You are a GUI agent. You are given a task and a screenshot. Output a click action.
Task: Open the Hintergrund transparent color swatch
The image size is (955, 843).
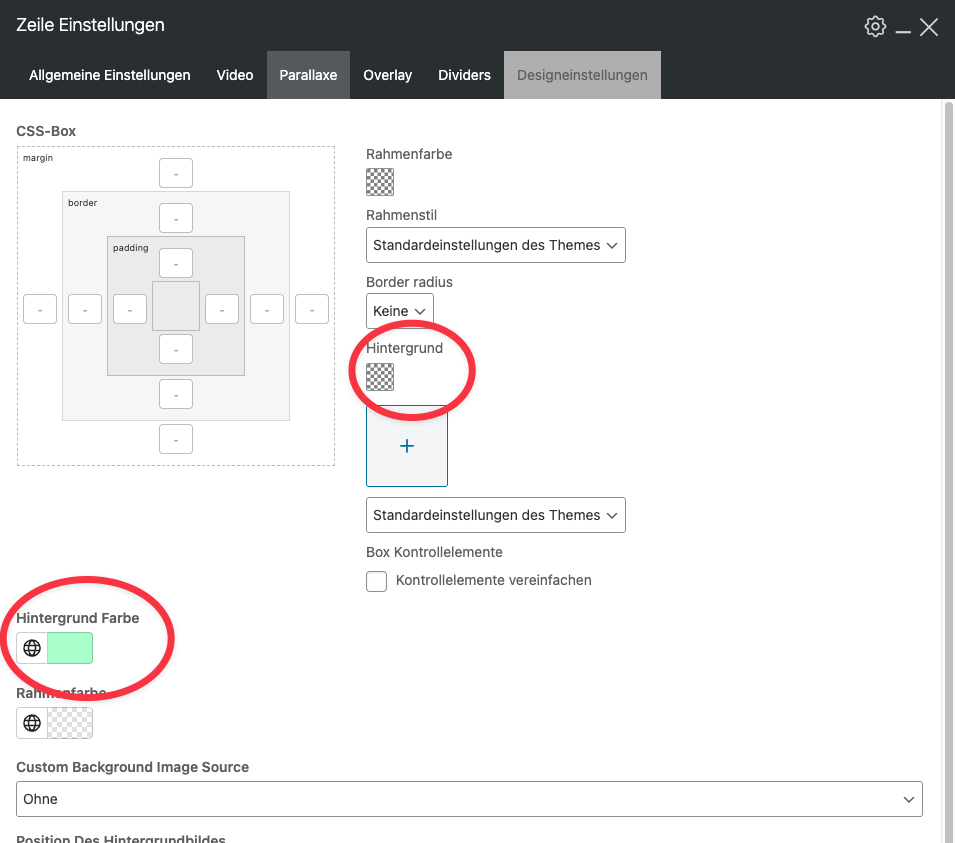[380, 376]
